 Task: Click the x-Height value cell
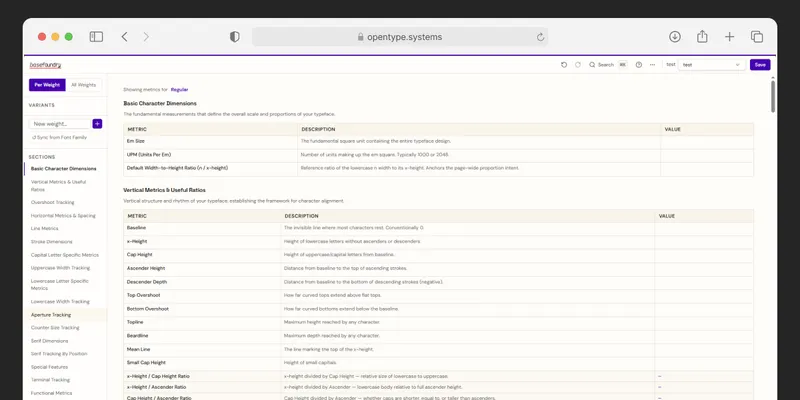pos(704,242)
